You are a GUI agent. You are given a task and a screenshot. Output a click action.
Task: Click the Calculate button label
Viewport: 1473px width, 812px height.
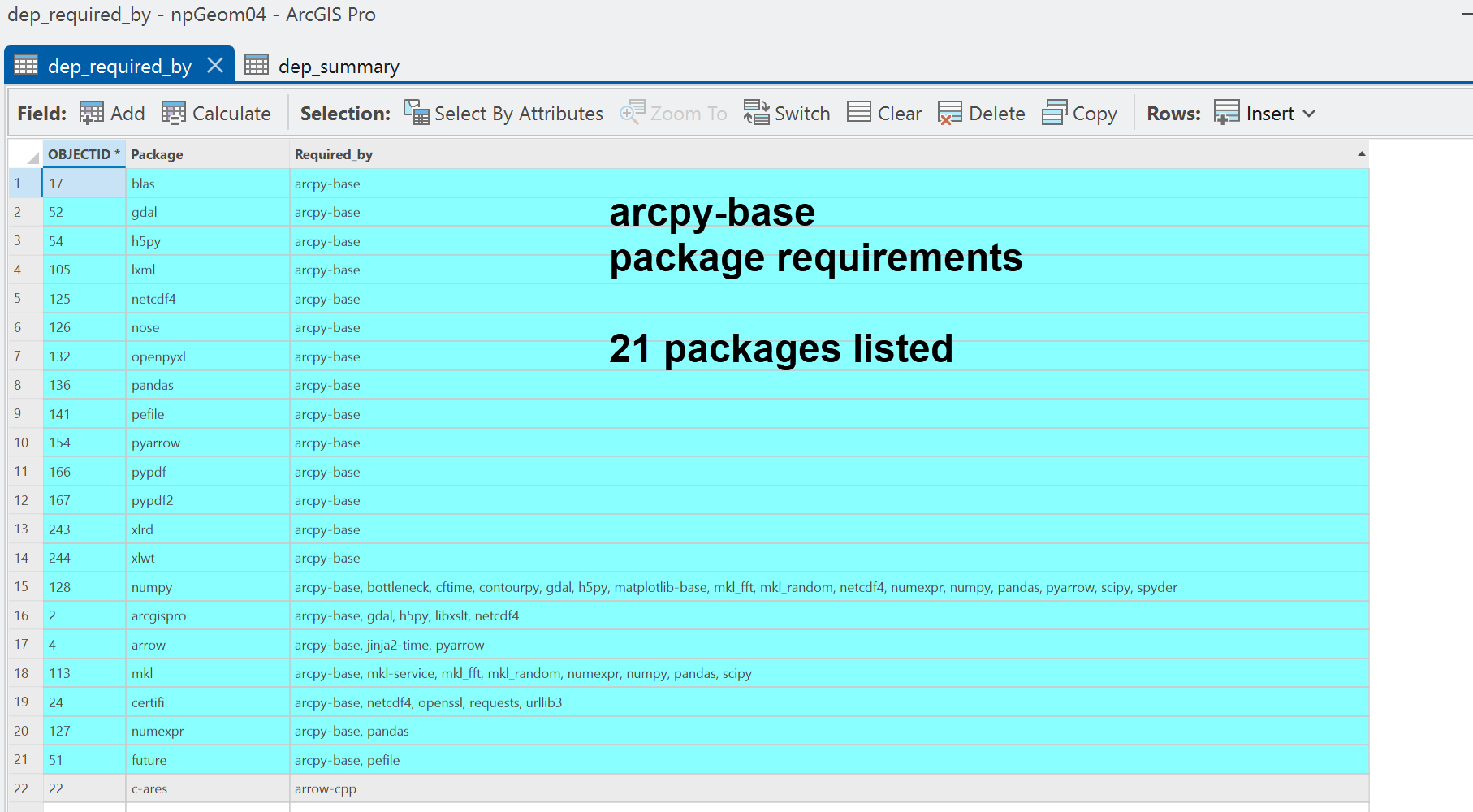pos(231,114)
